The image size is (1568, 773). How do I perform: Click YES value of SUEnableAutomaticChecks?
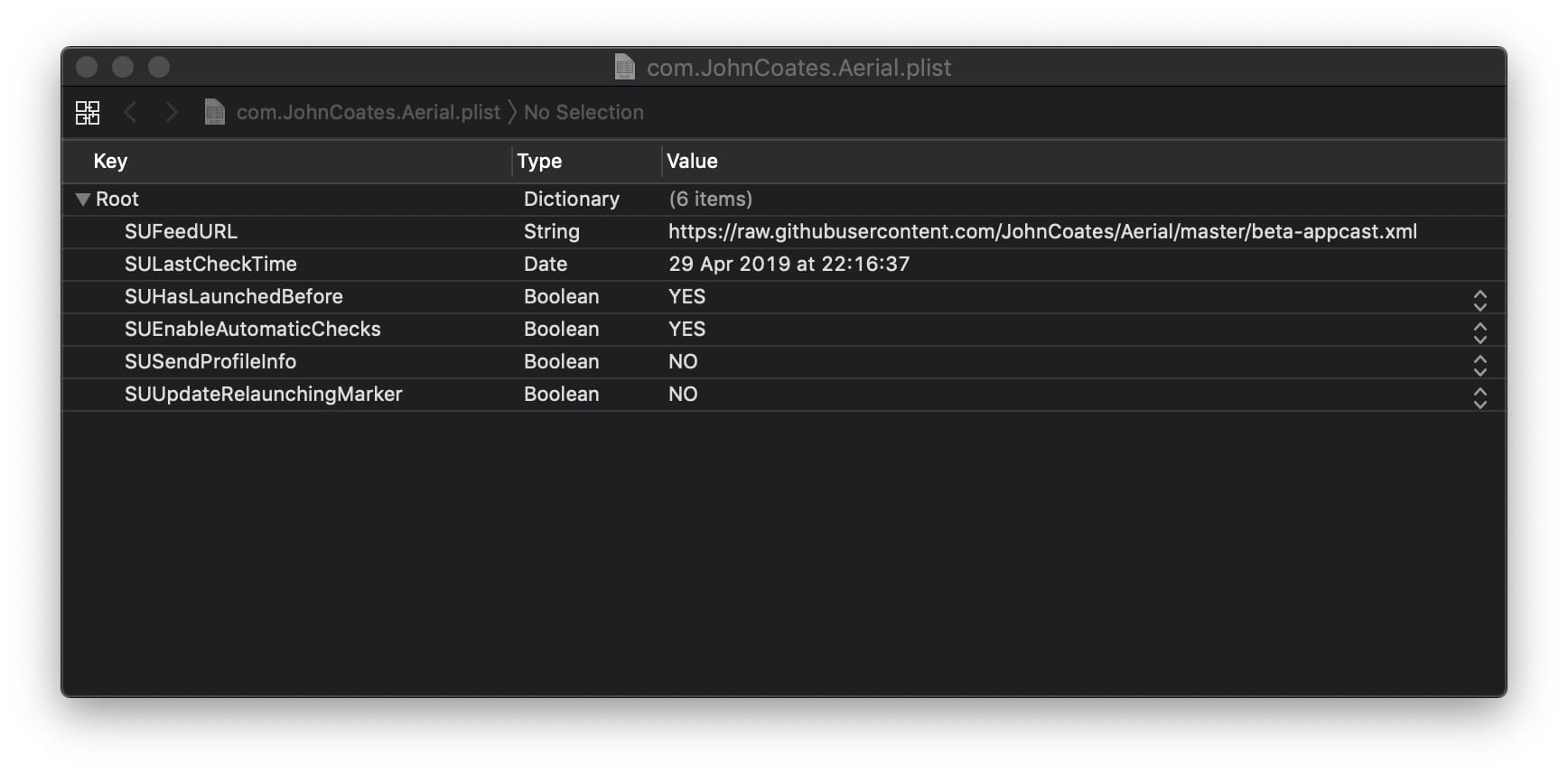[687, 329]
